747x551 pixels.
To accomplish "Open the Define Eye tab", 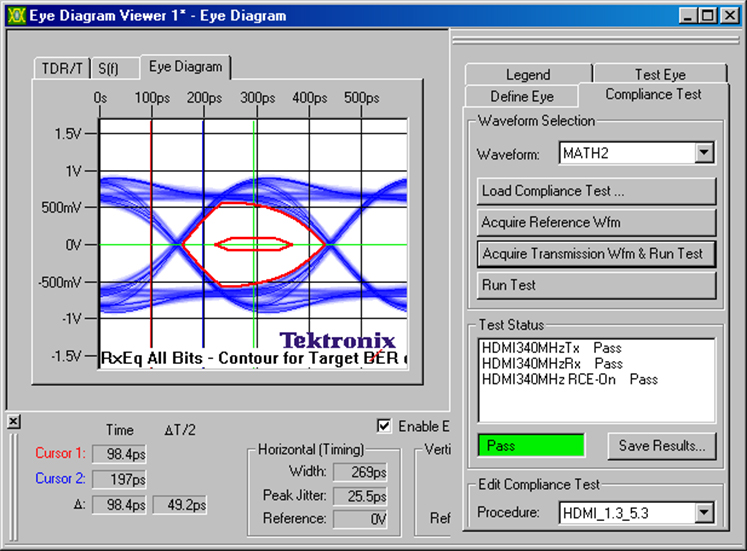I will coord(521,96).
